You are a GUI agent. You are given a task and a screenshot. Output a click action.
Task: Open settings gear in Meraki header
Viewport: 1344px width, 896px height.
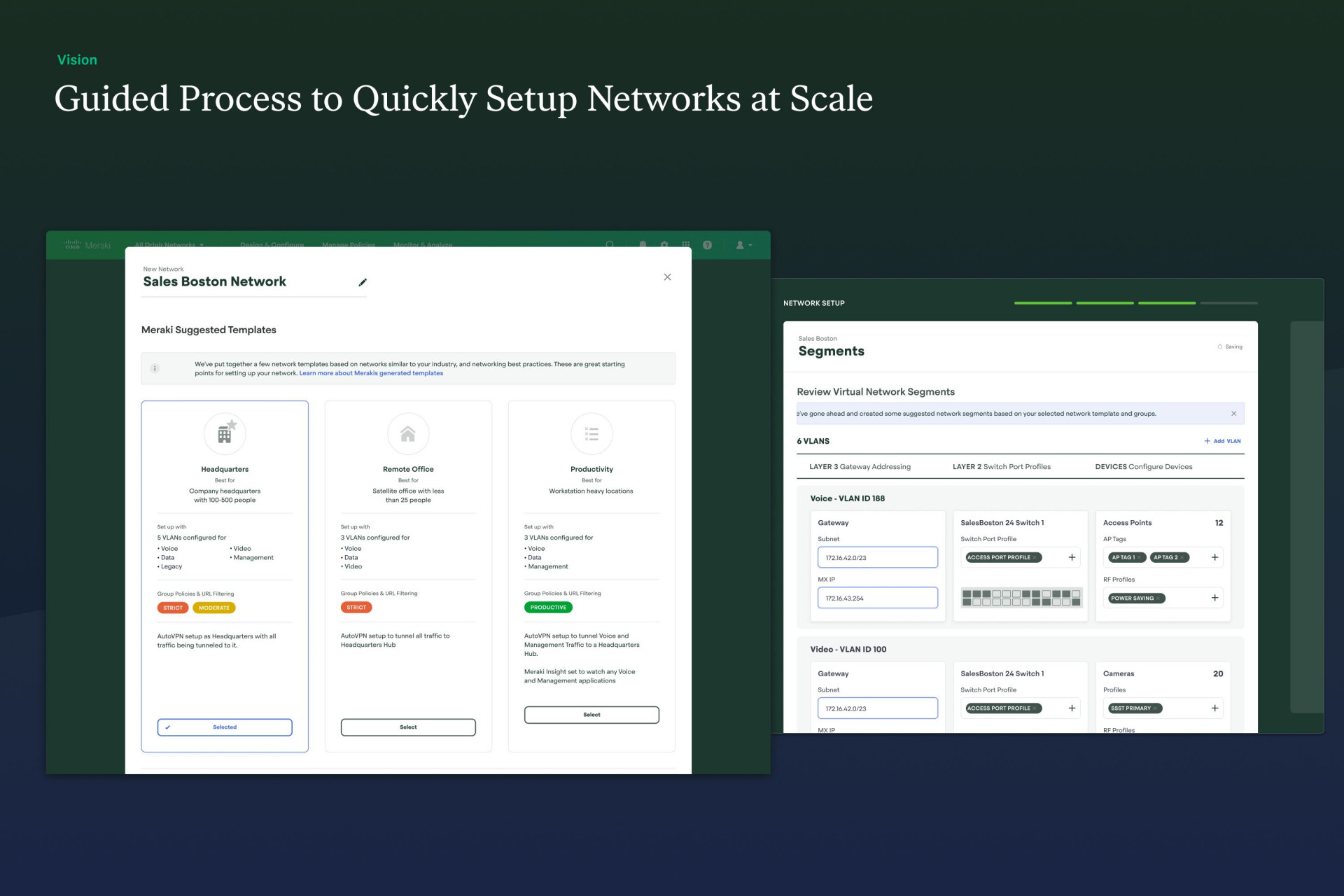point(664,245)
